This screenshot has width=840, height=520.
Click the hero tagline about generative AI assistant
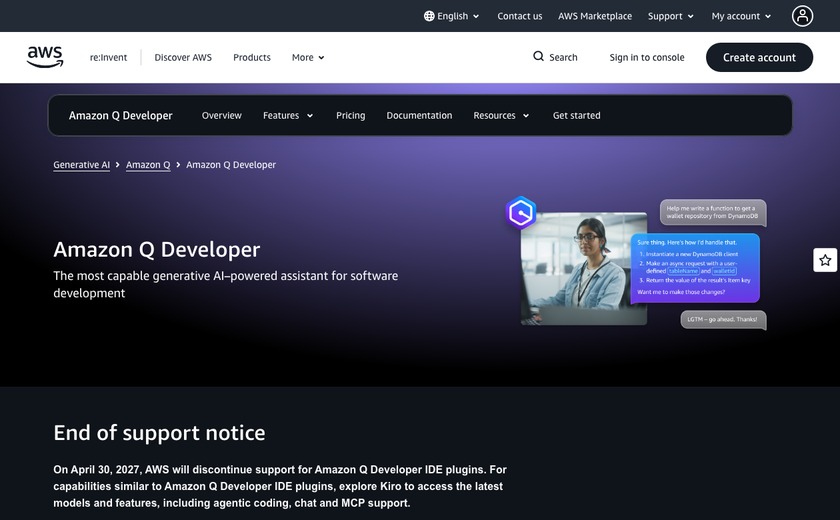pyautogui.click(x=226, y=284)
